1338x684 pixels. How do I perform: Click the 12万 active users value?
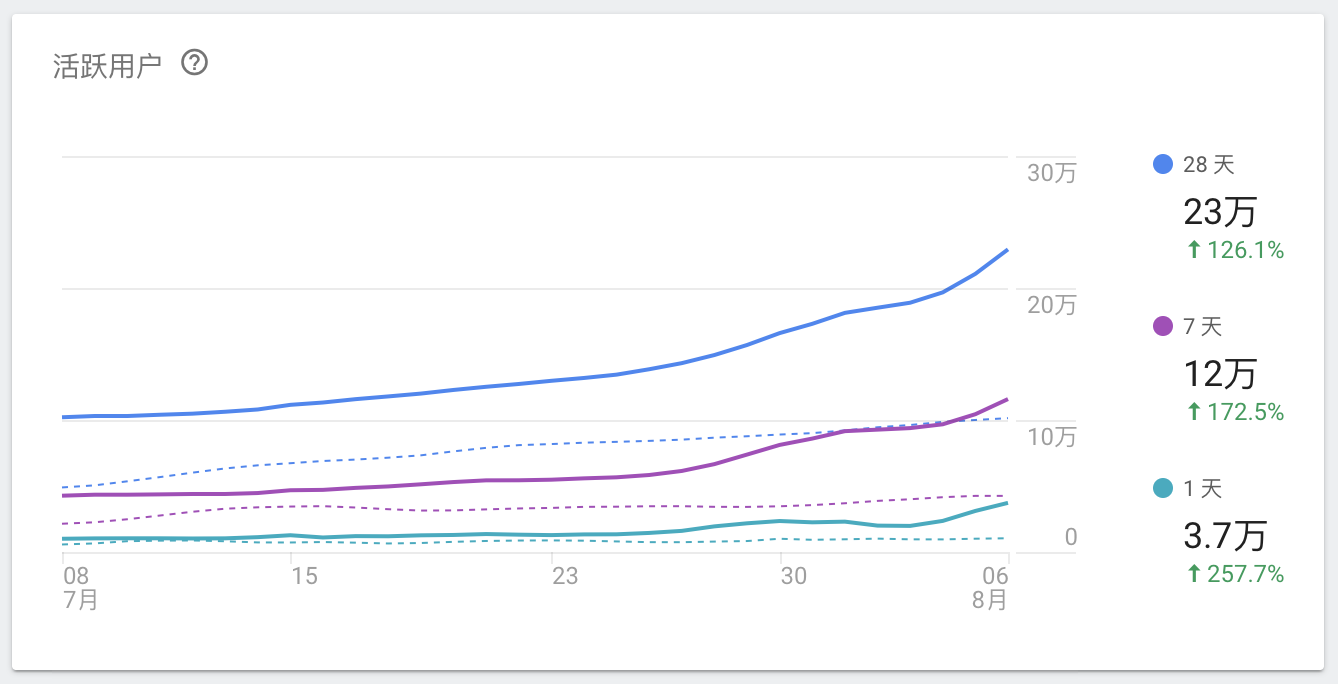pos(1220,373)
